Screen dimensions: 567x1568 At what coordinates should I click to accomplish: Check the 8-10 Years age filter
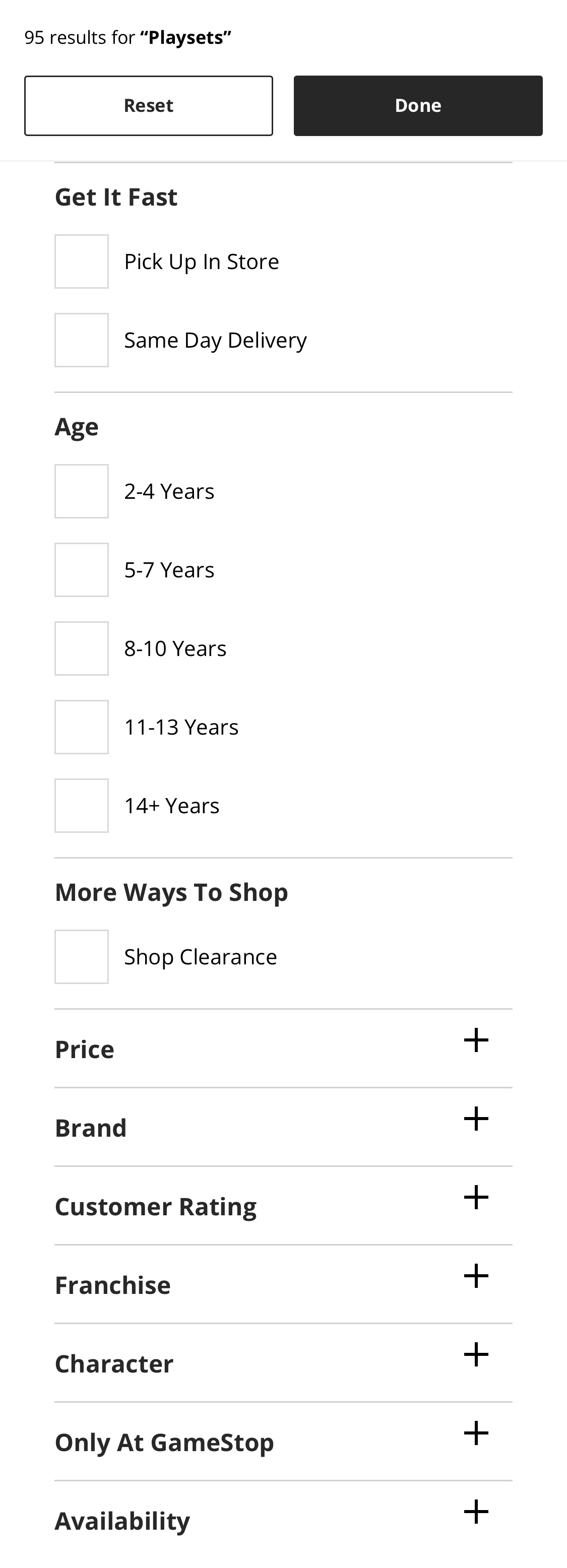pos(82,648)
